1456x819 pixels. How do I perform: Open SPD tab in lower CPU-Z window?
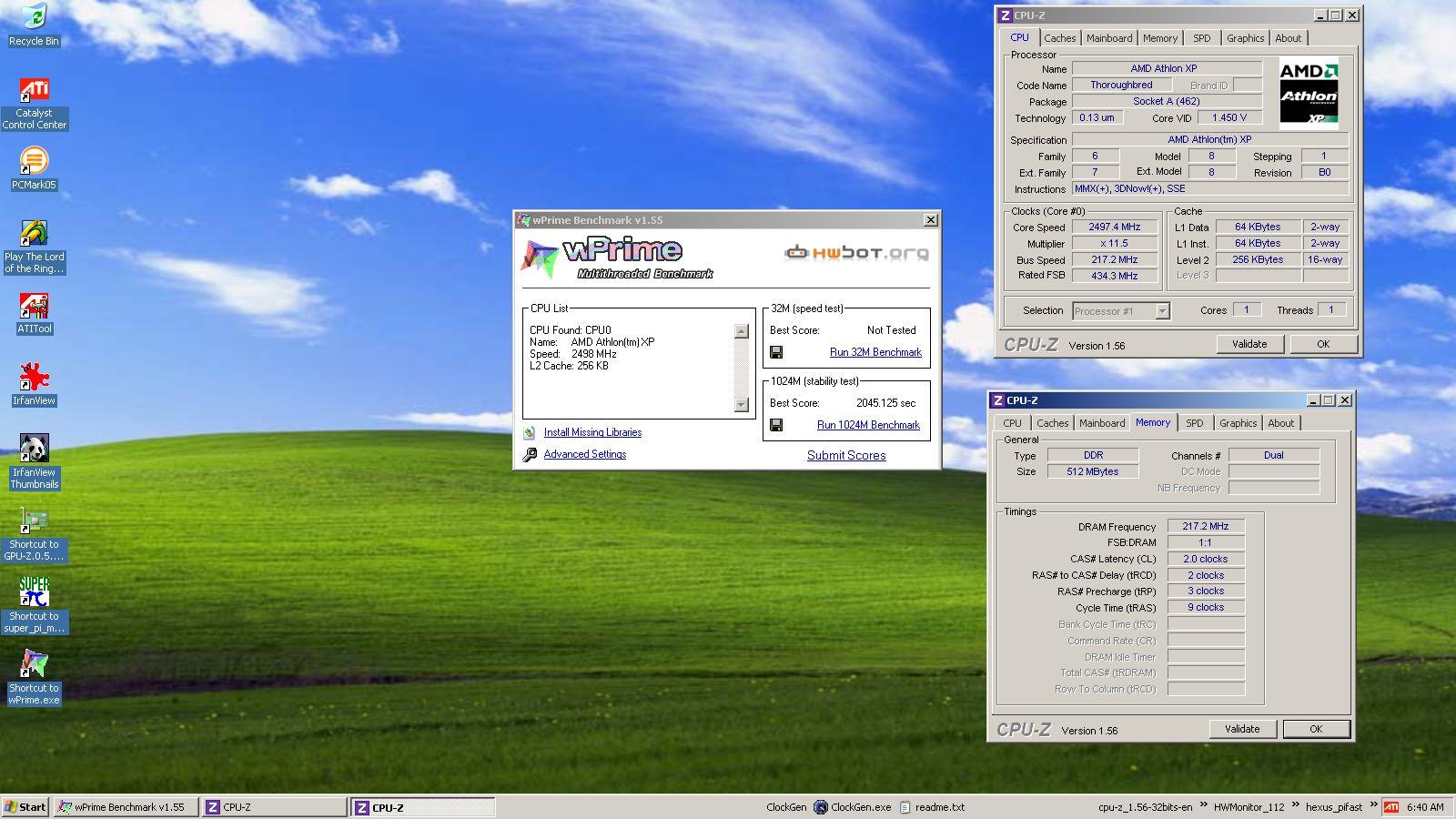tap(1195, 423)
